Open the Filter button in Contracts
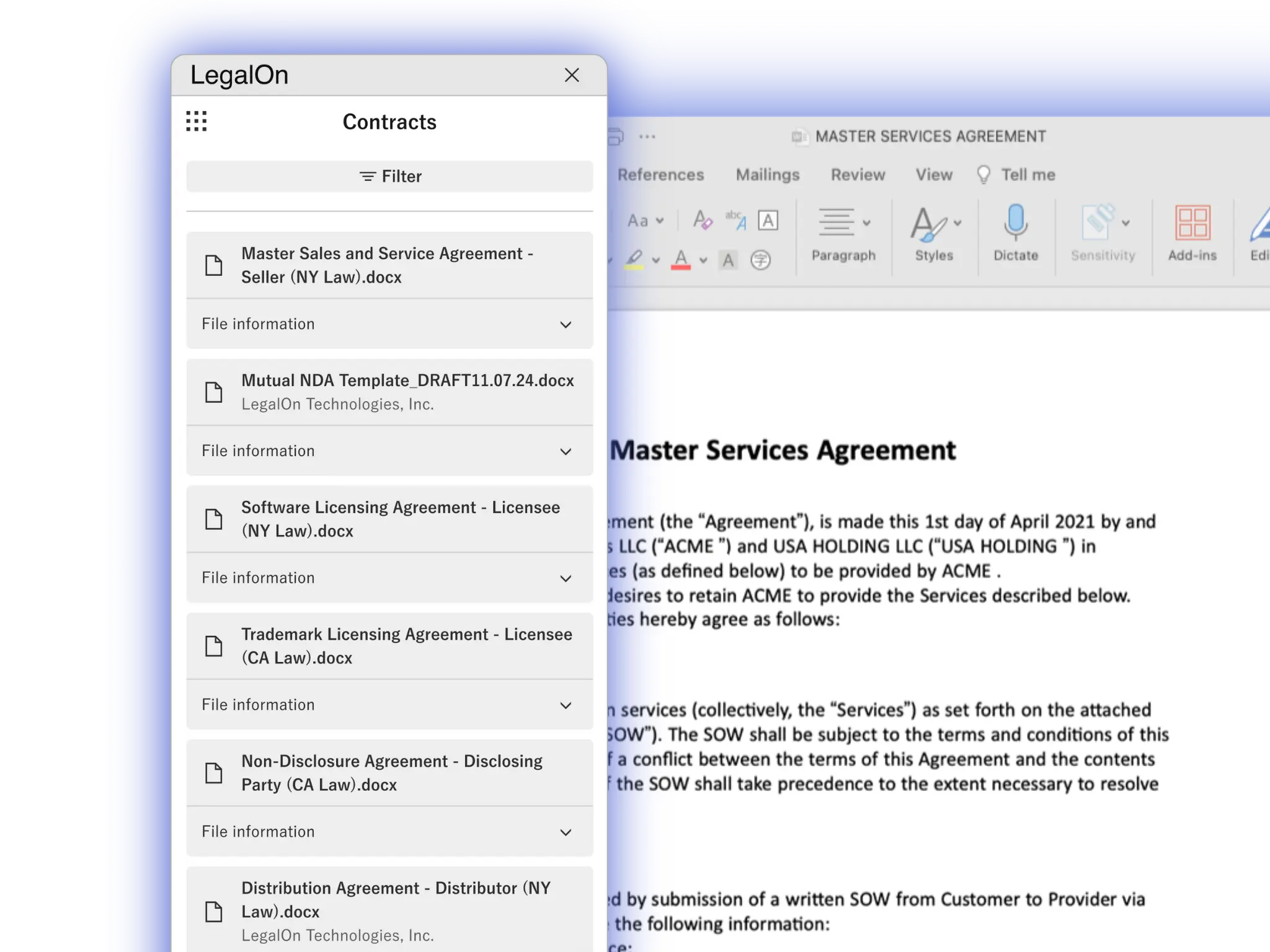This screenshot has height=952, width=1270. coord(389,177)
